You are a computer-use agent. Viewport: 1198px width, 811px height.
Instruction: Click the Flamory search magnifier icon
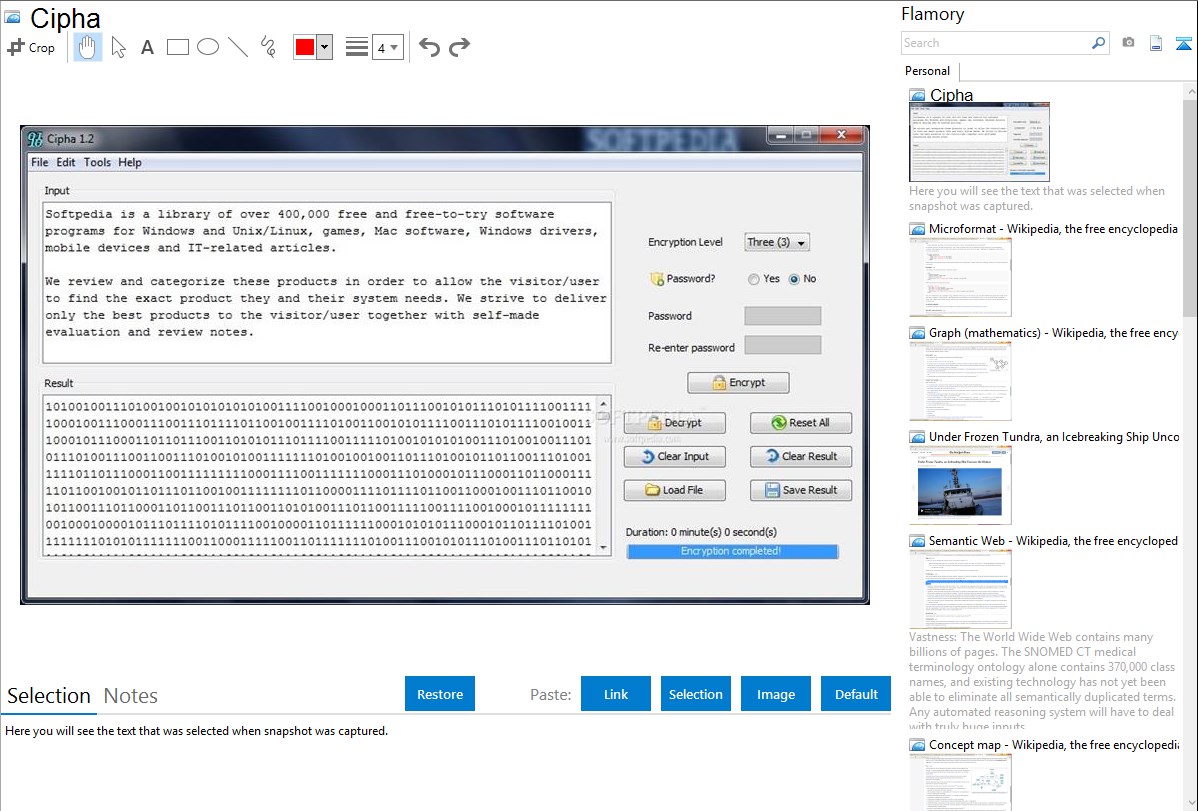click(x=1098, y=43)
